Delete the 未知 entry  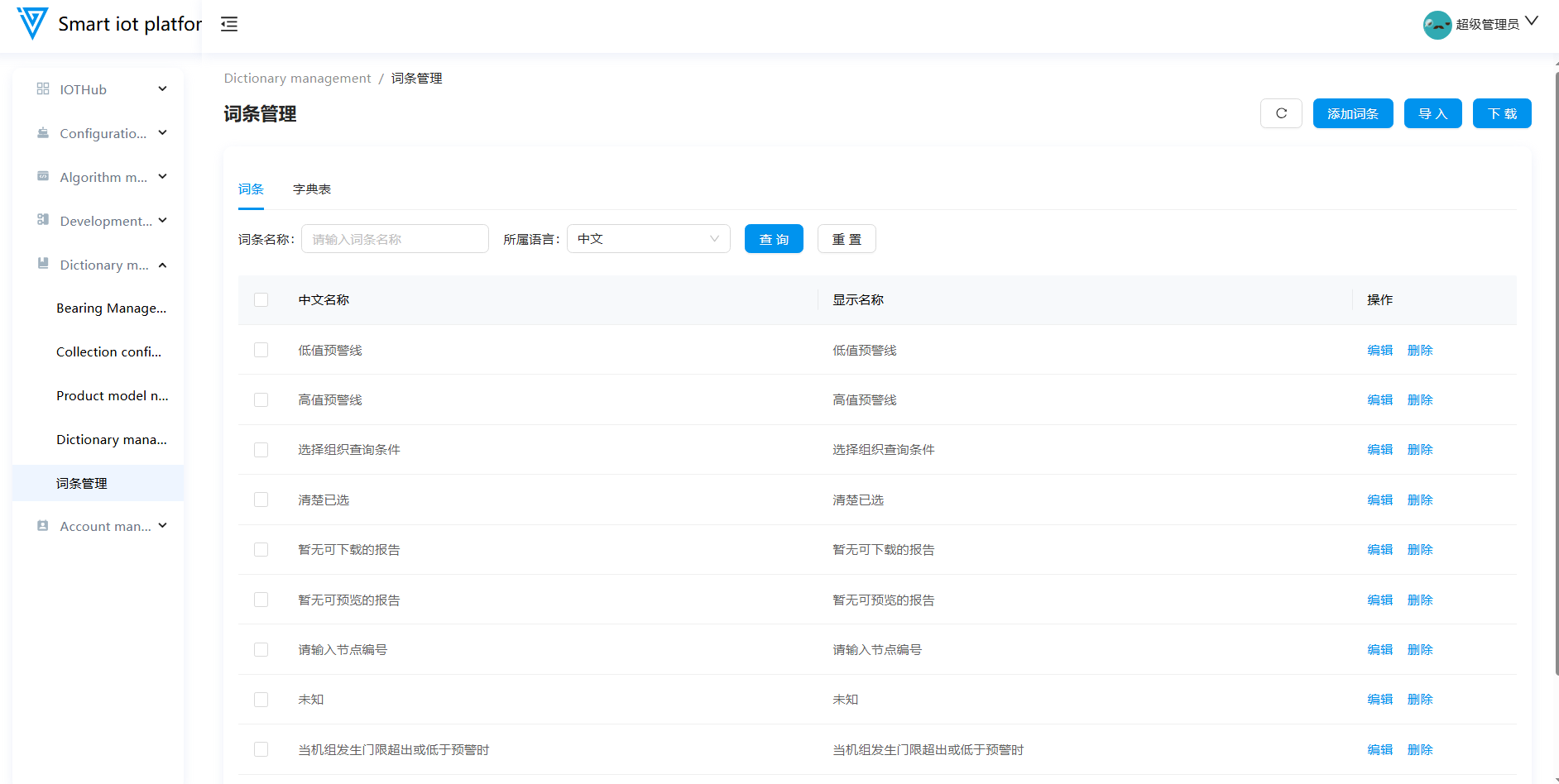pyautogui.click(x=1420, y=700)
